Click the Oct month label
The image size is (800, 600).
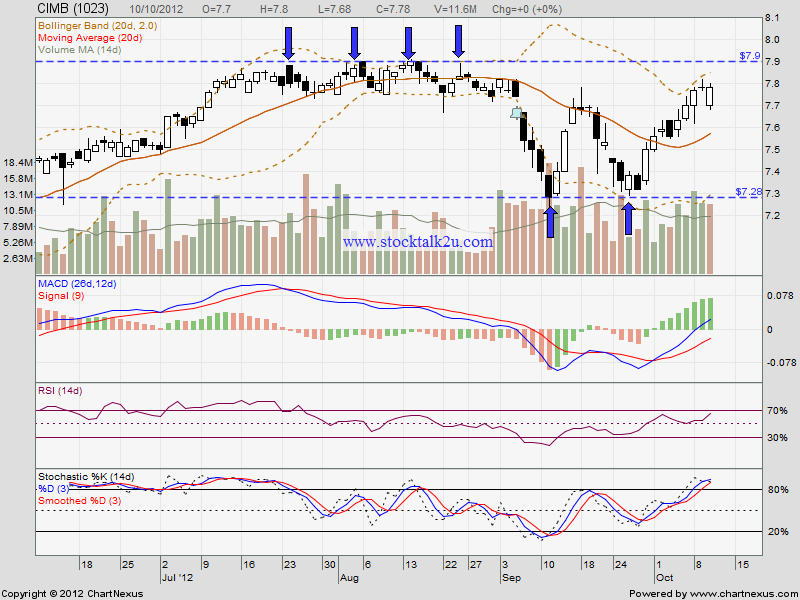(x=664, y=578)
